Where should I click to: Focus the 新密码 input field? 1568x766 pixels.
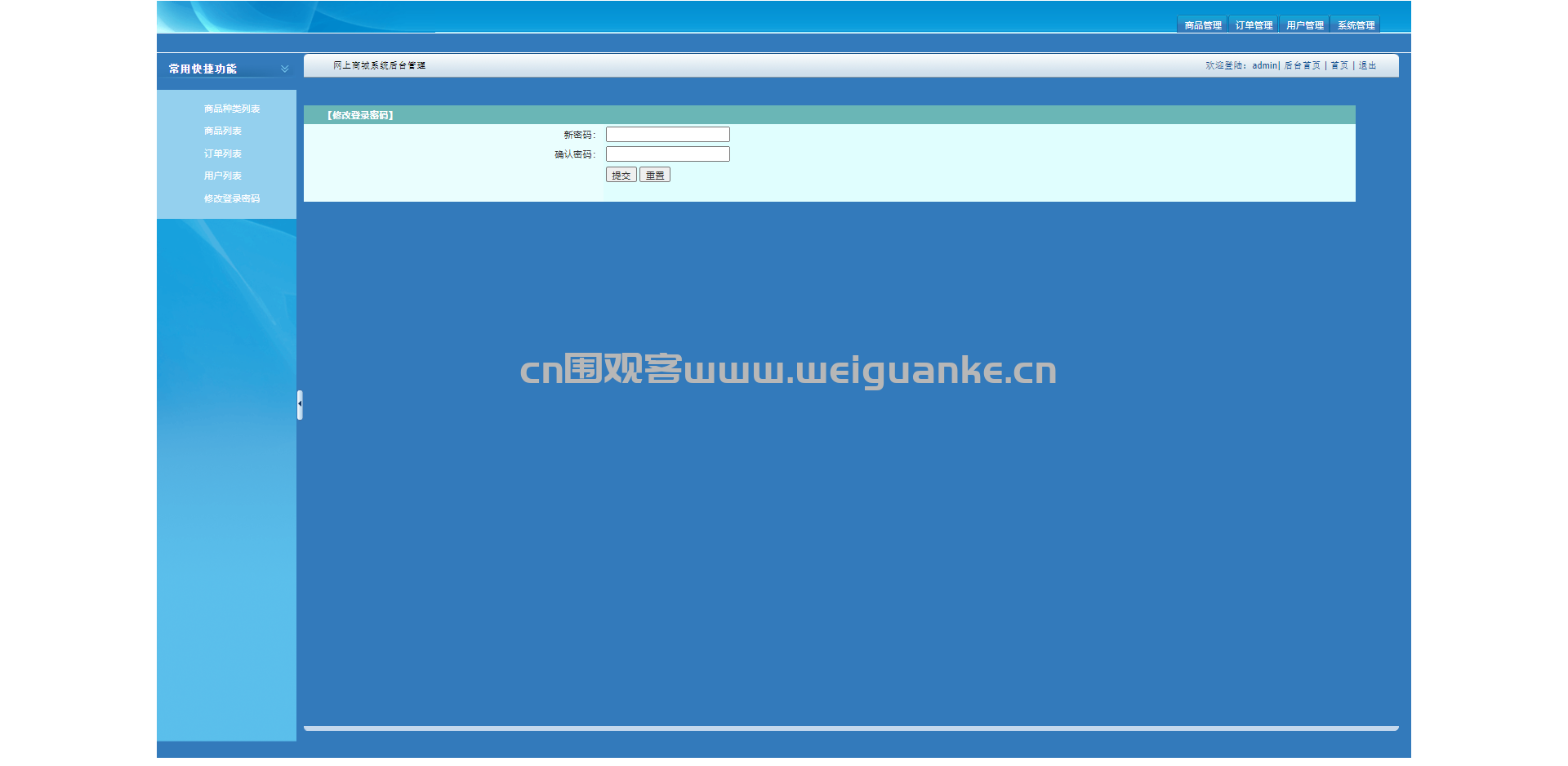click(667, 135)
